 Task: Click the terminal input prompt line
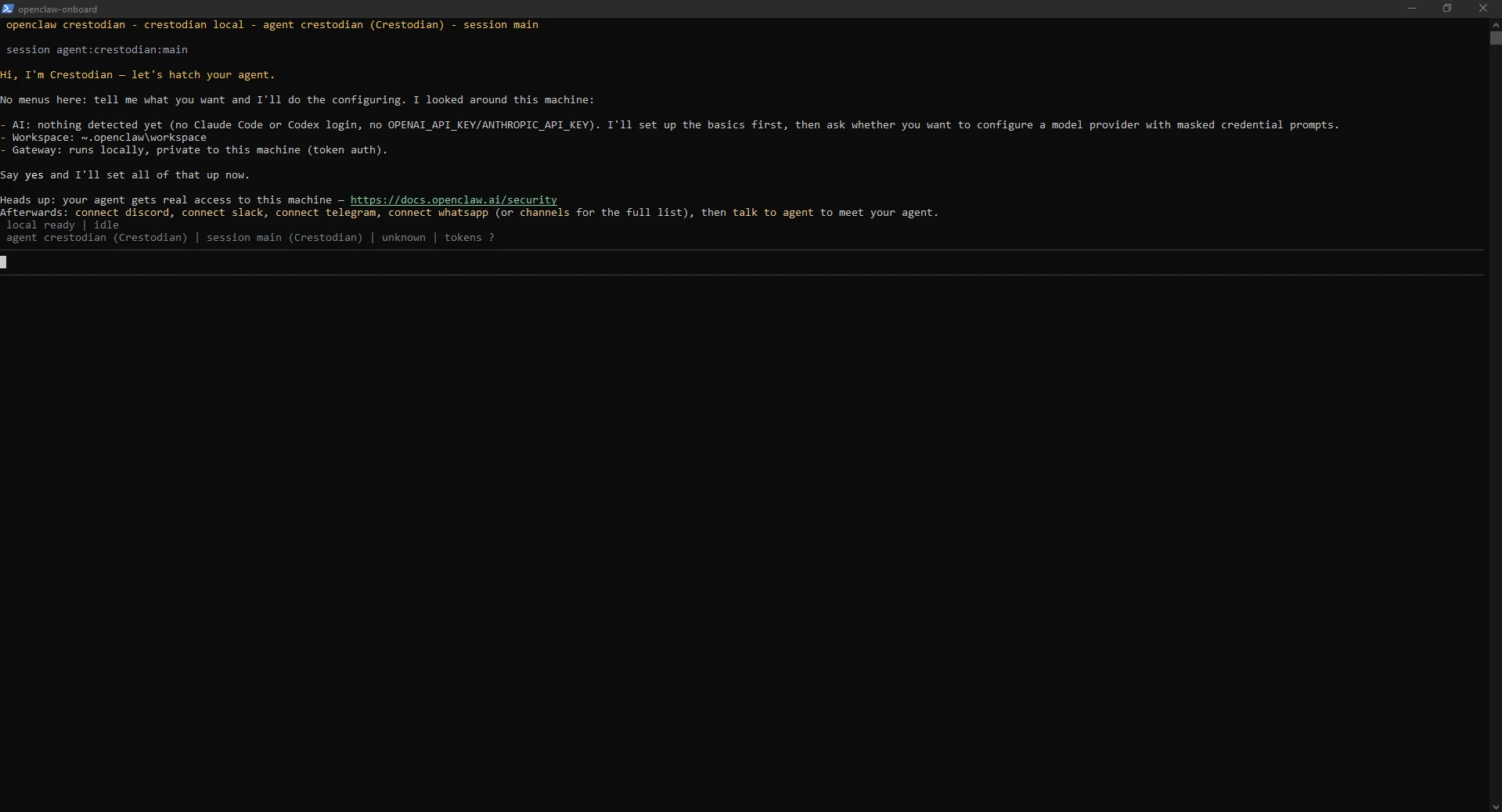point(742,262)
